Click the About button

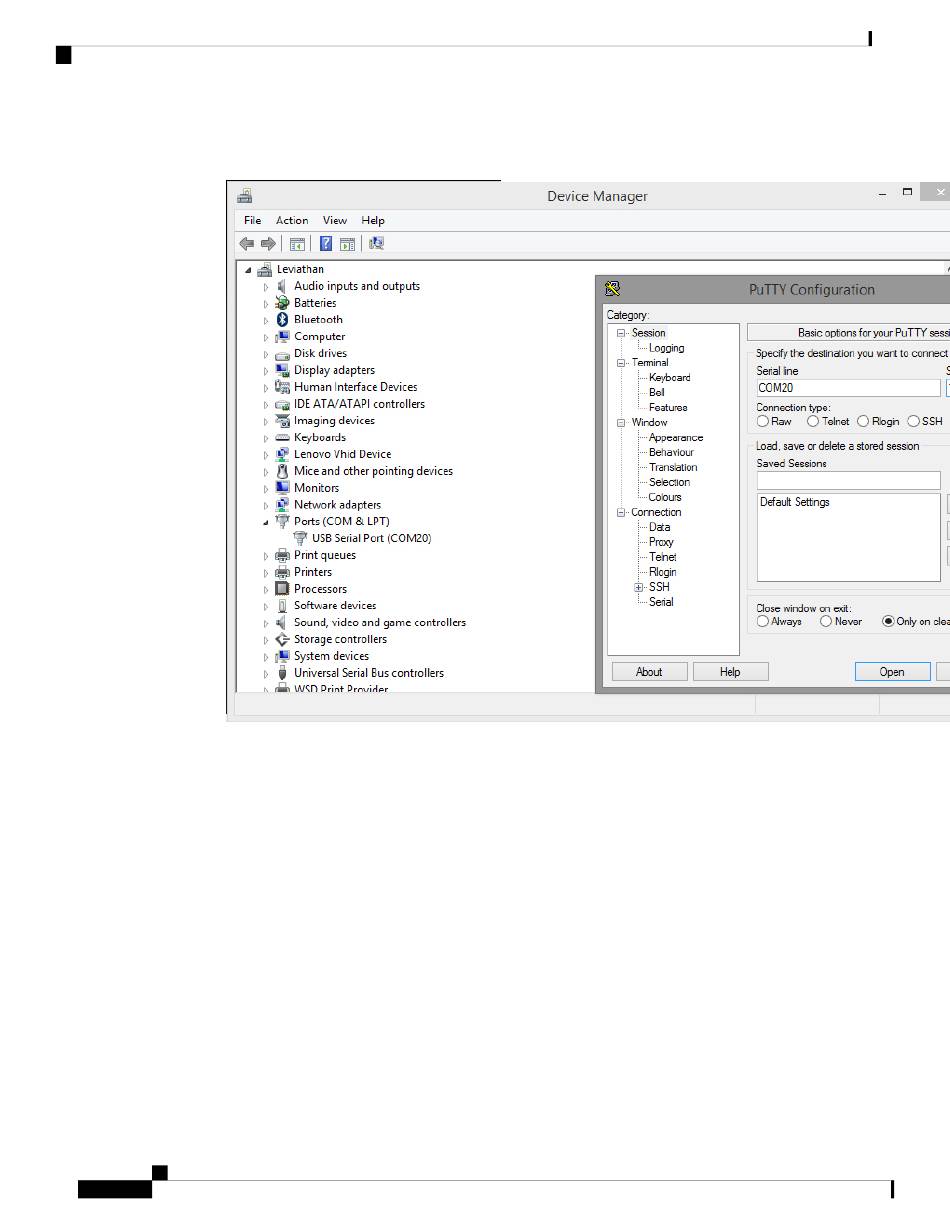649,672
